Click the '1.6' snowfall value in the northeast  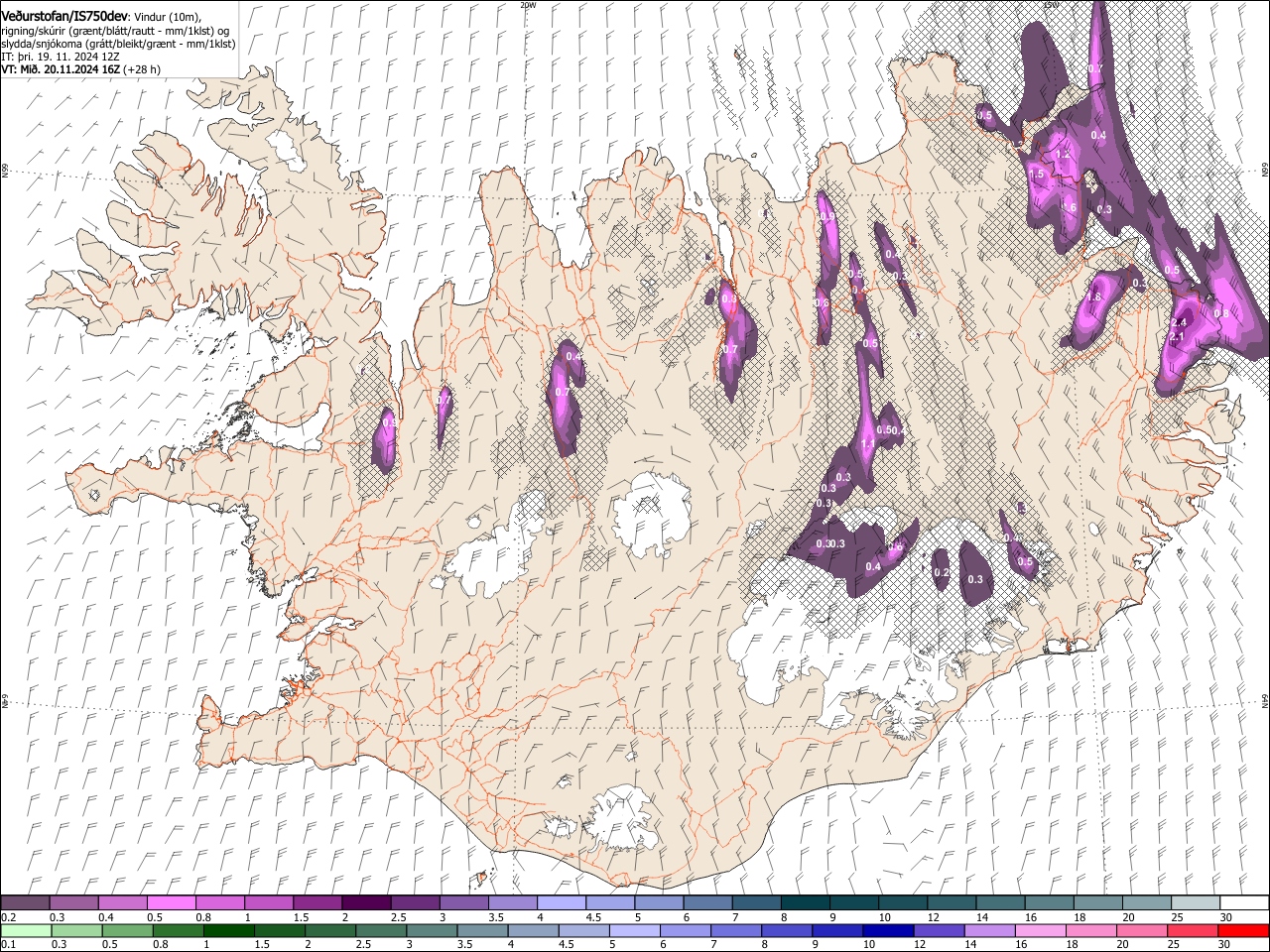pos(1070,208)
